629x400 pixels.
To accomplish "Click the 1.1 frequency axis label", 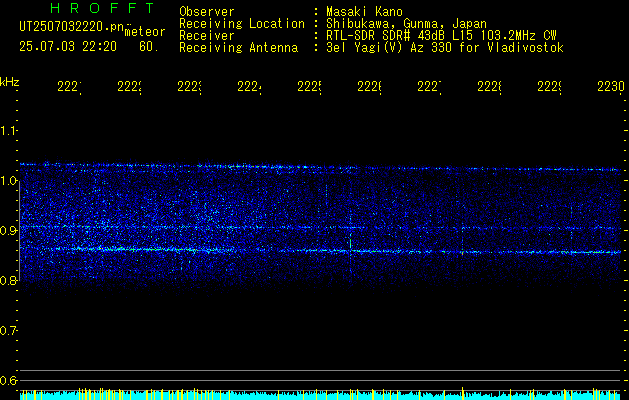I will pos(8,131).
